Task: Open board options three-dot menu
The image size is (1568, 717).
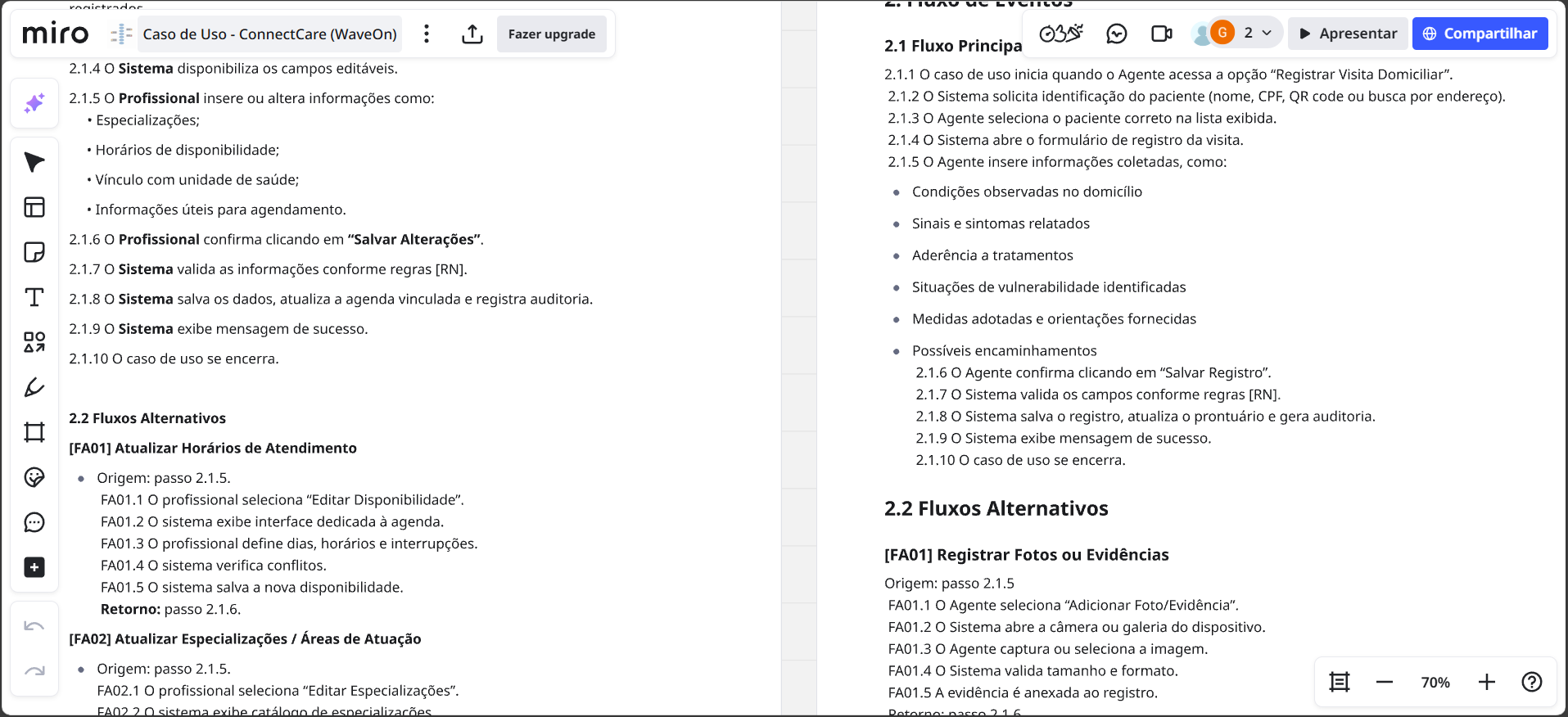Action: point(427,34)
